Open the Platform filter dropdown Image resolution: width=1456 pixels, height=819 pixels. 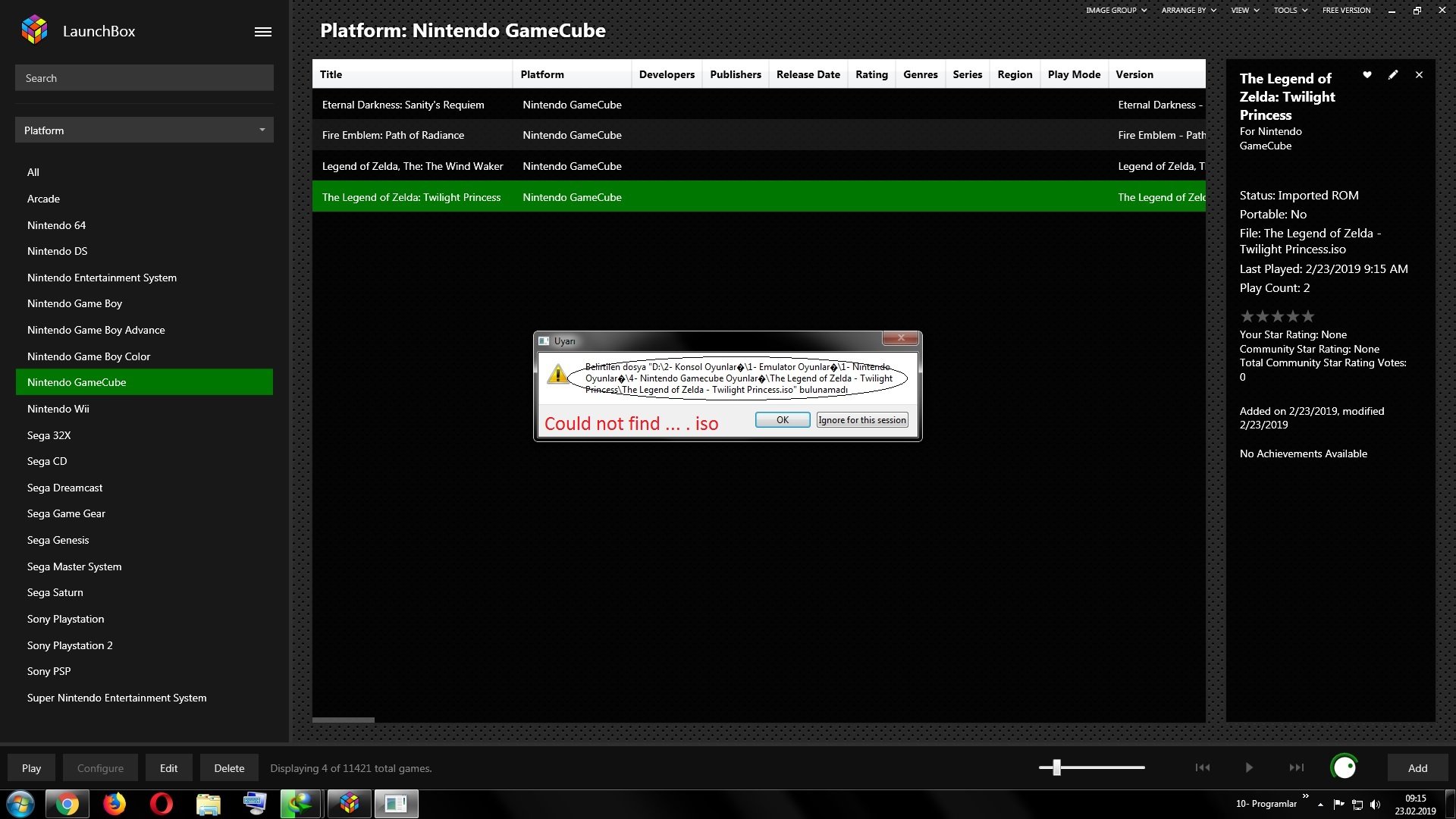pyautogui.click(x=144, y=130)
